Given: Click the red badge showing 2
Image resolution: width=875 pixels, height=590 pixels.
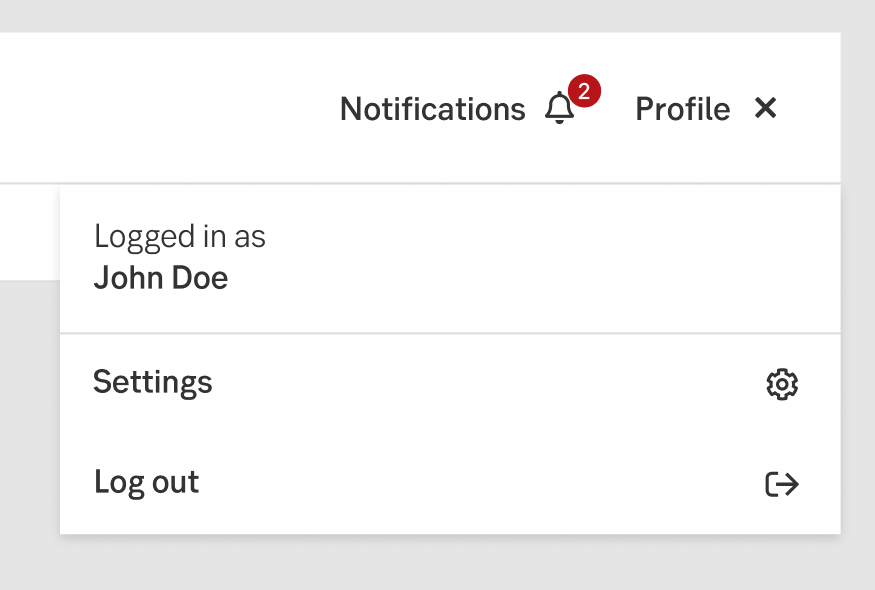Looking at the screenshot, I should (x=584, y=92).
